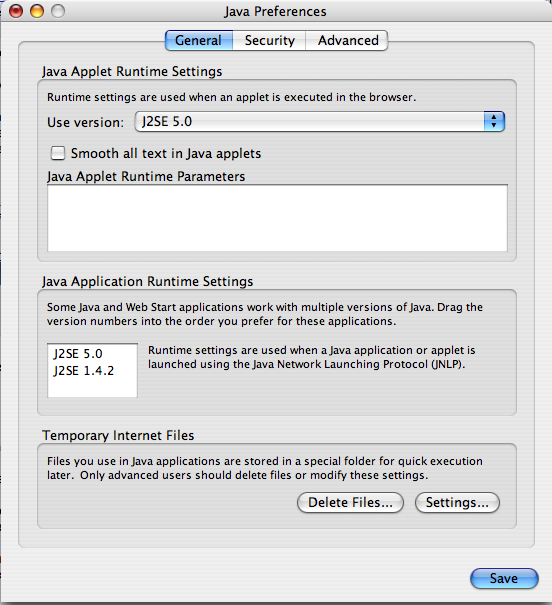Screen dimensions: 552x605
Task: Click the J2SE 5.0 version popup field
Action: (x=319, y=122)
